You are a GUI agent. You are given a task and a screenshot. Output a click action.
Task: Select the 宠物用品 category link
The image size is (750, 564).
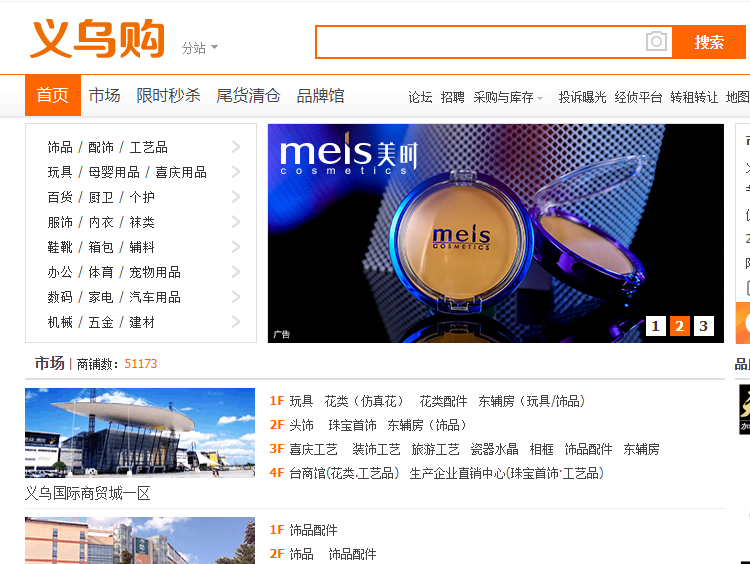155,272
